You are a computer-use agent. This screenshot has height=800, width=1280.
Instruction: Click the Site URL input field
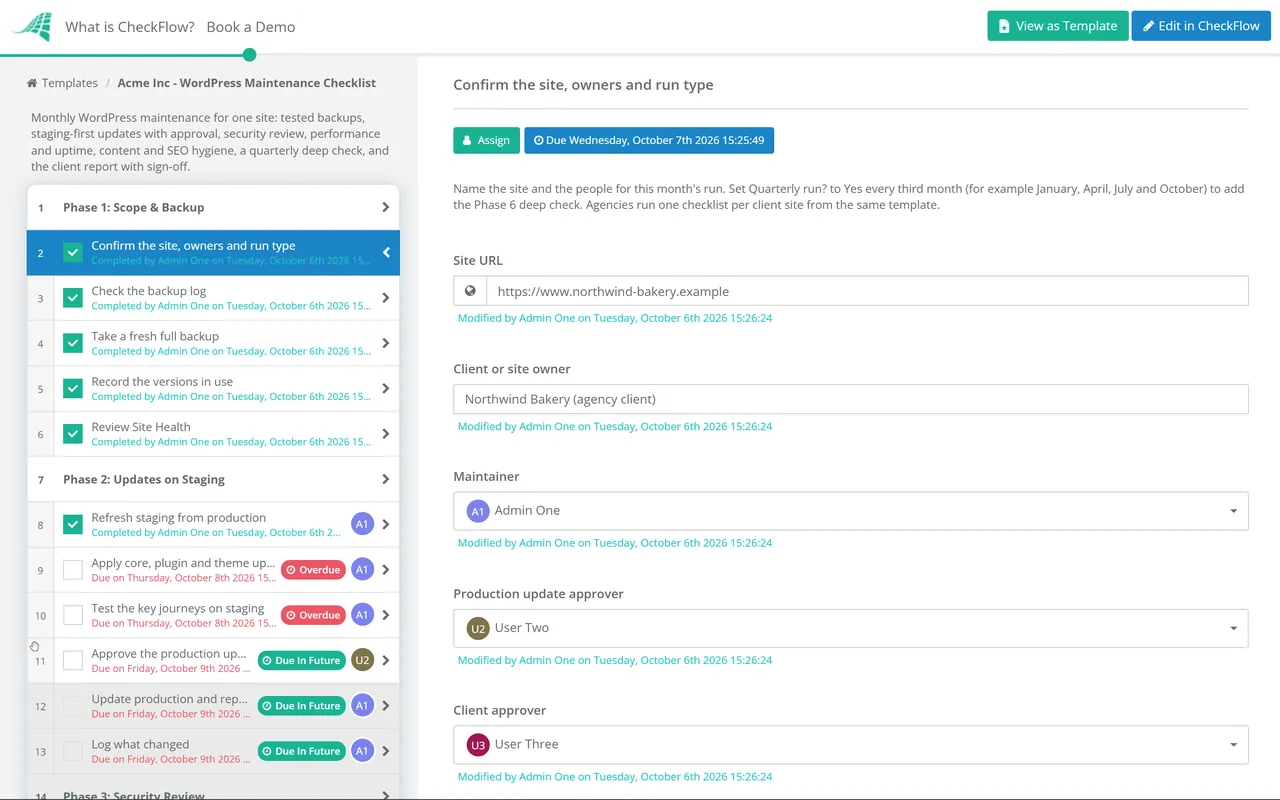[867, 291]
